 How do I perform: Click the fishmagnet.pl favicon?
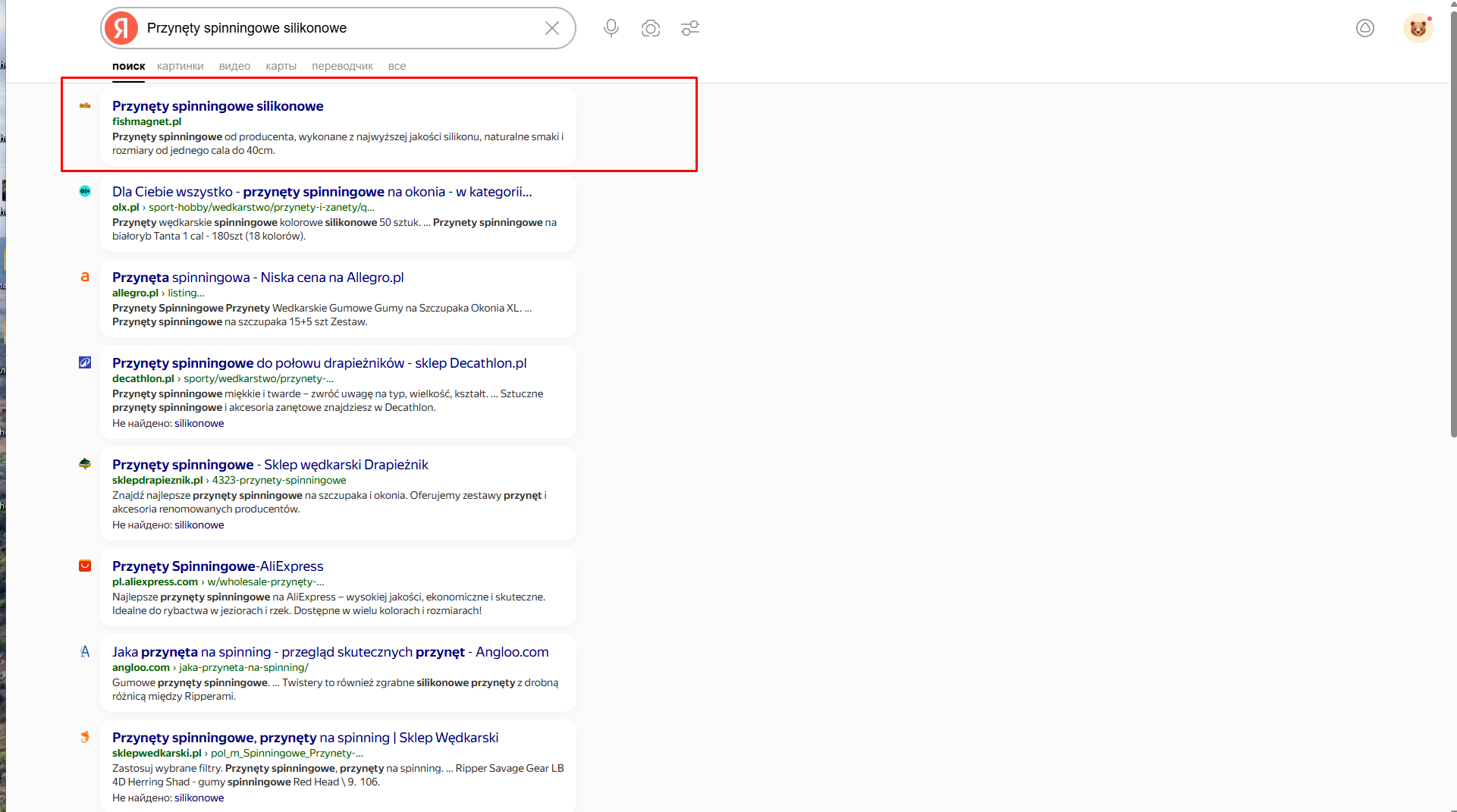(85, 105)
